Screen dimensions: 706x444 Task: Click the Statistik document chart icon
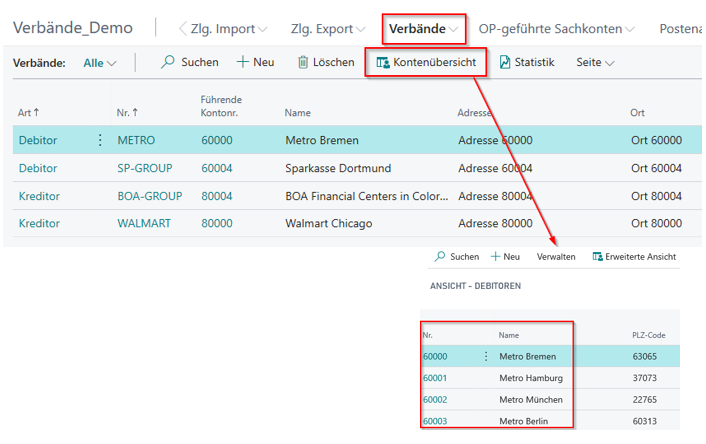[x=505, y=62]
